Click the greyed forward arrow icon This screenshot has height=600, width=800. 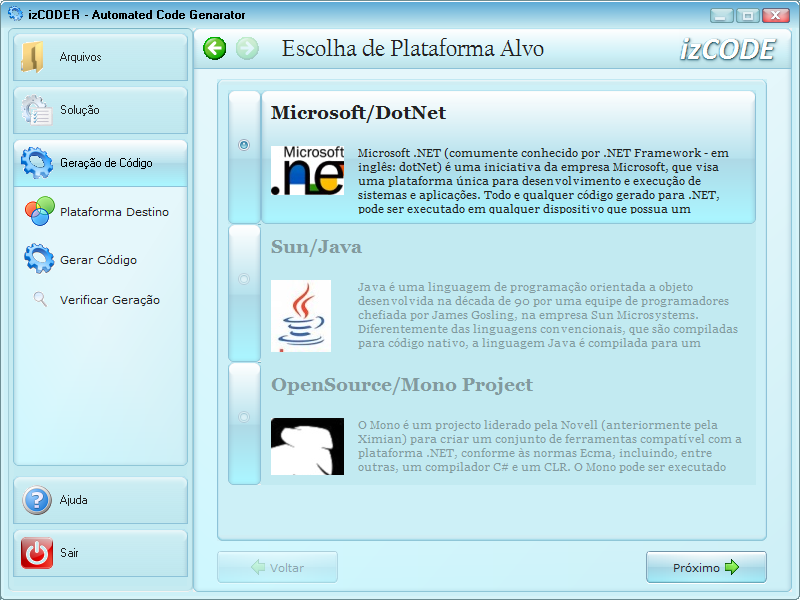[x=247, y=49]
